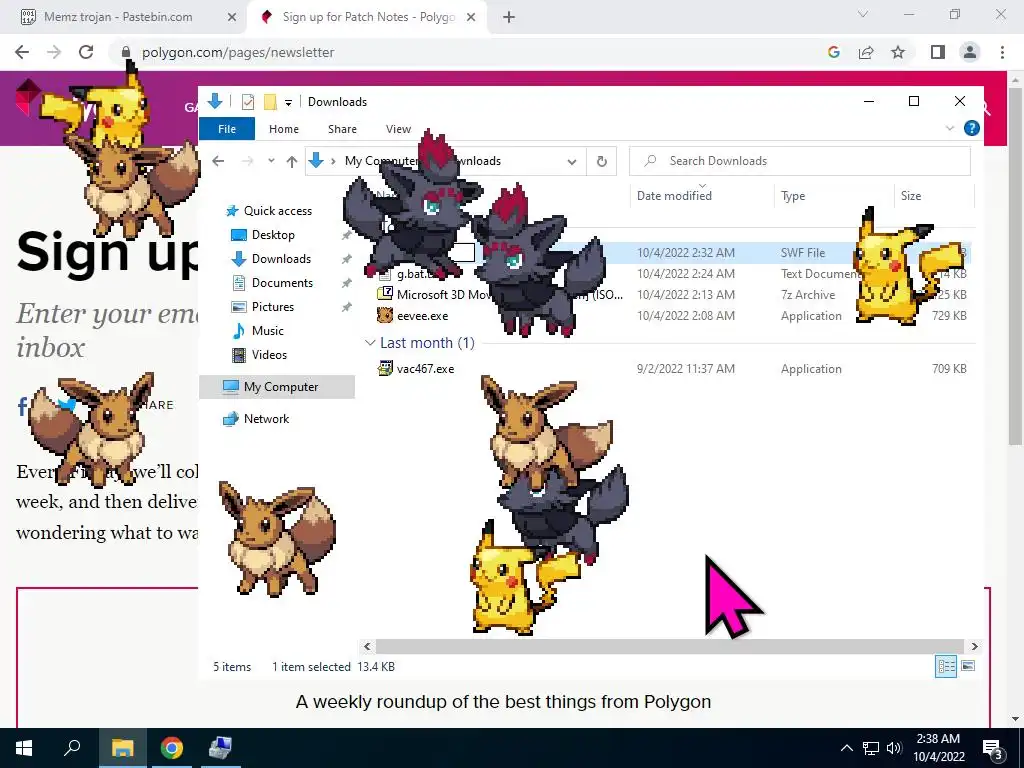Switch to Large icons view layout
Viewport: 1024px width, 768px height.
(x=968, y=666)
